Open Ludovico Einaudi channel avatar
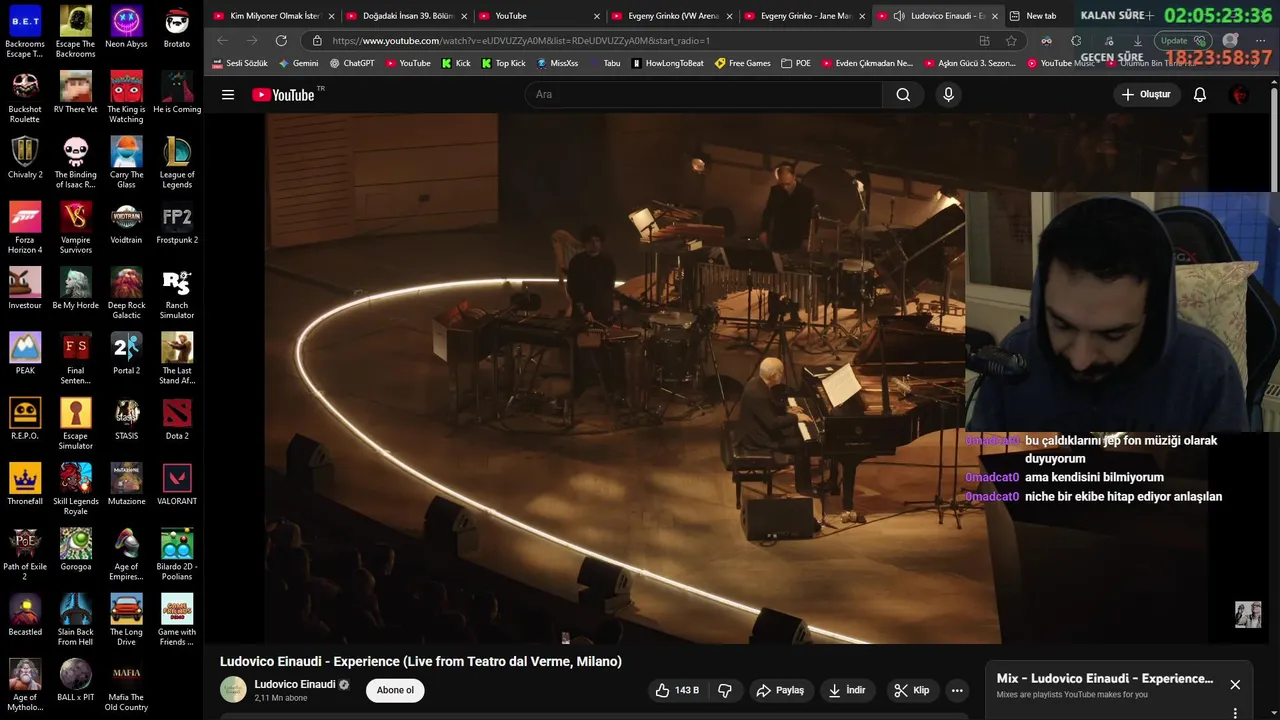1280x720 pixels. pyautogui.click(x=233, y=690)
